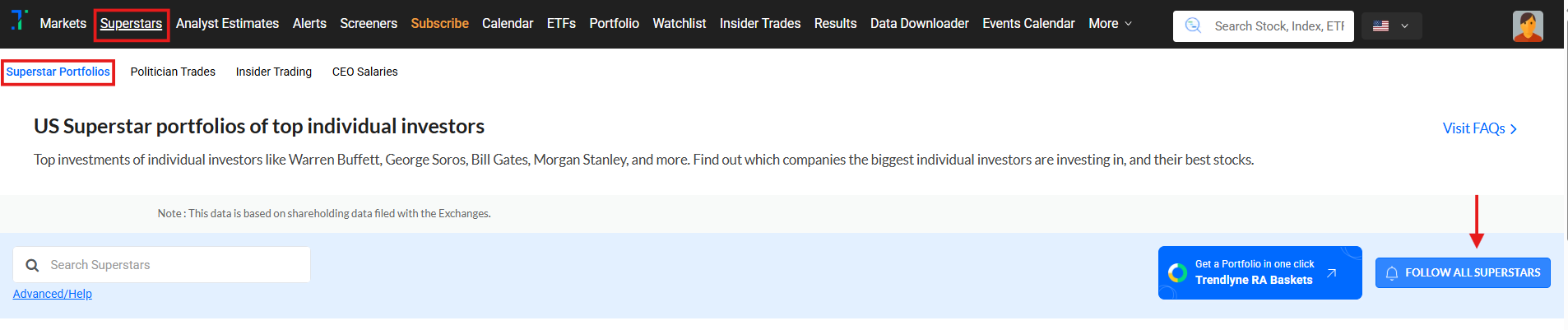Open the CEO Salaries tab
This screenshot has height=330, width=1568.
[x=364, y=72]
